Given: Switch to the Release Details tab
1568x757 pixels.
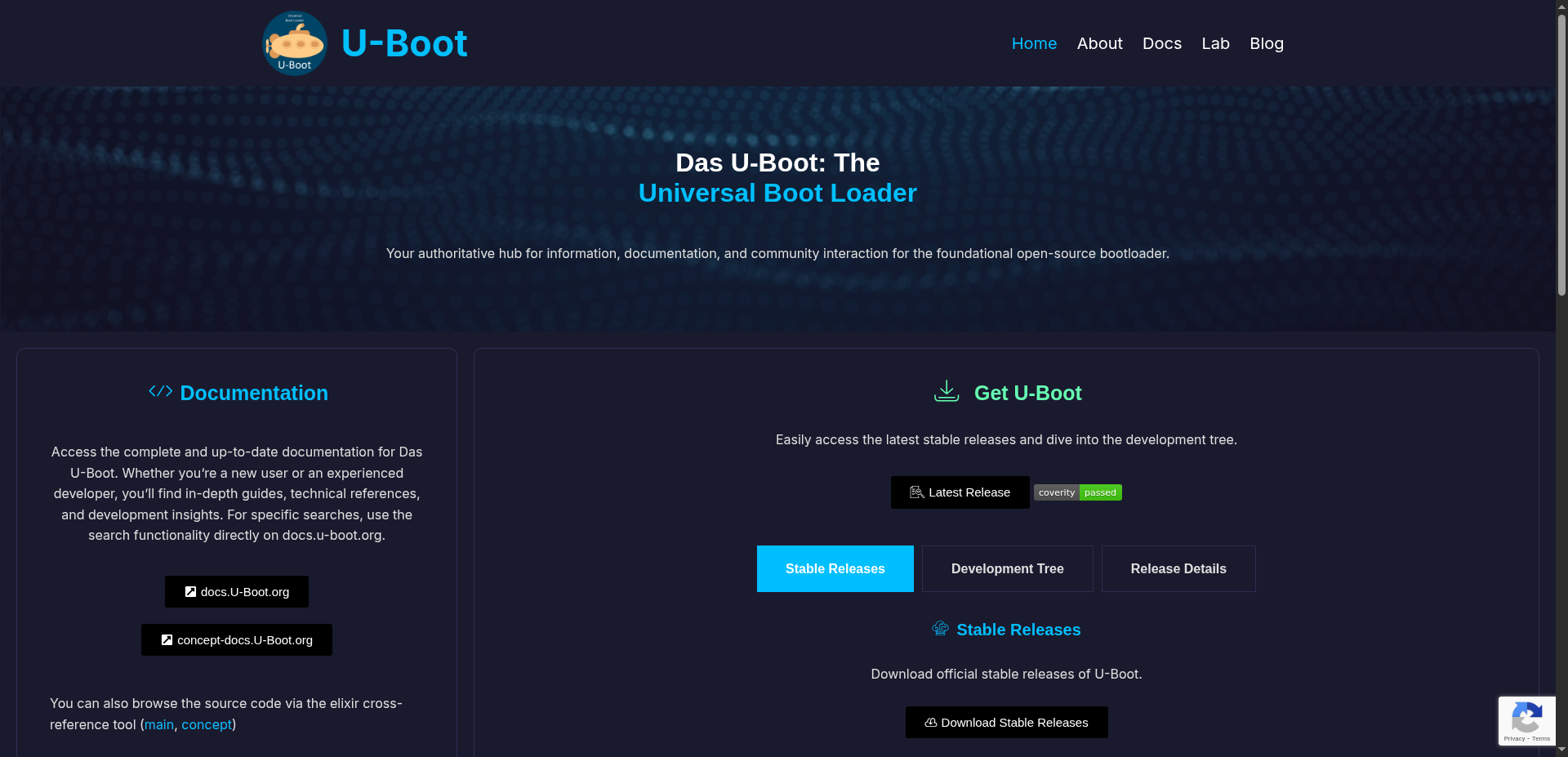Looking at the screenshot, I should coord(1178,568).
